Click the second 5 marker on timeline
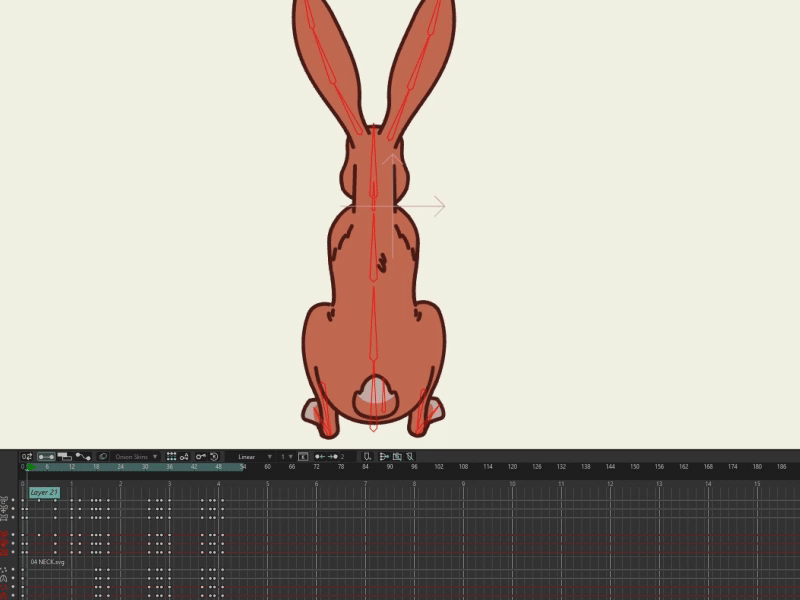The image size is (800, 600). [x=267, y=484]
